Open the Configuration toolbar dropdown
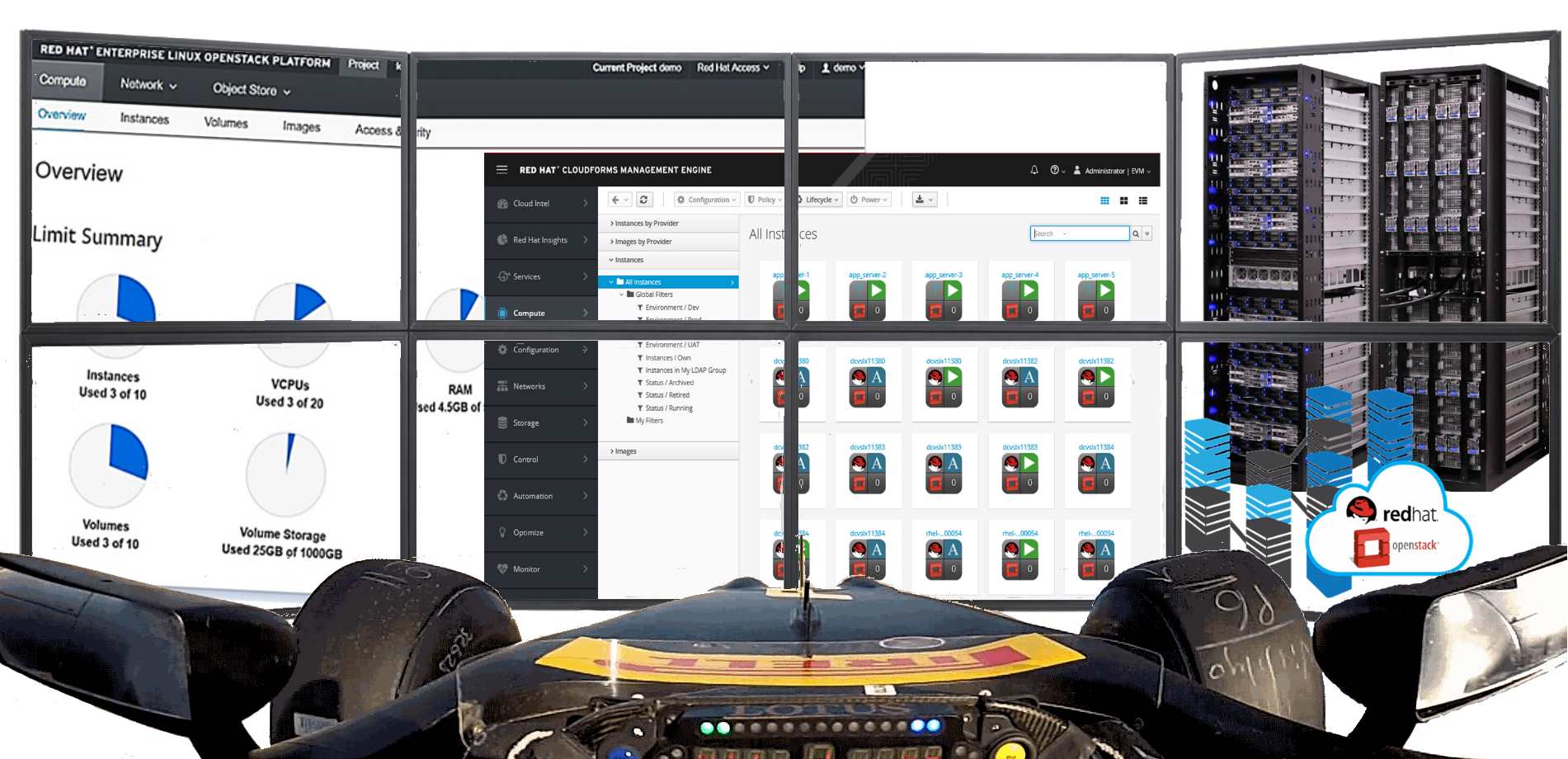Image resolution: width=1568 pixels, height=759 pixels. [x=706, y=200]
